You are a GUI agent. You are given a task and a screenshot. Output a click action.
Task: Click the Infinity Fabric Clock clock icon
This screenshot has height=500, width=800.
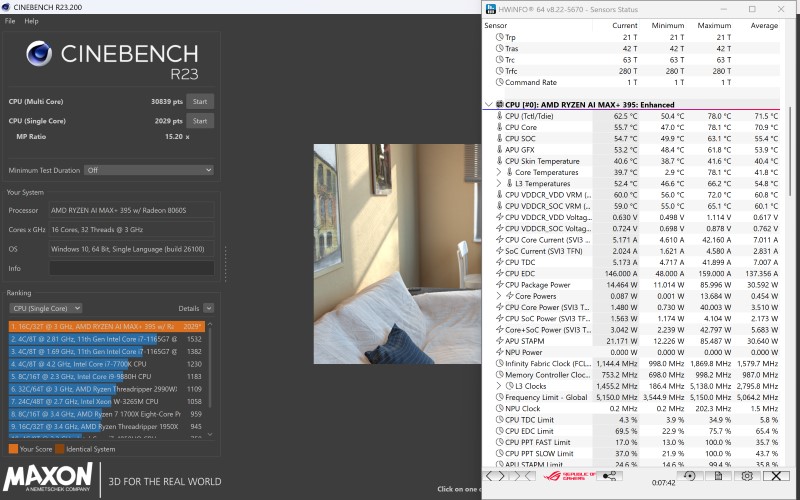pyautogui.click(x=499, y=363)
